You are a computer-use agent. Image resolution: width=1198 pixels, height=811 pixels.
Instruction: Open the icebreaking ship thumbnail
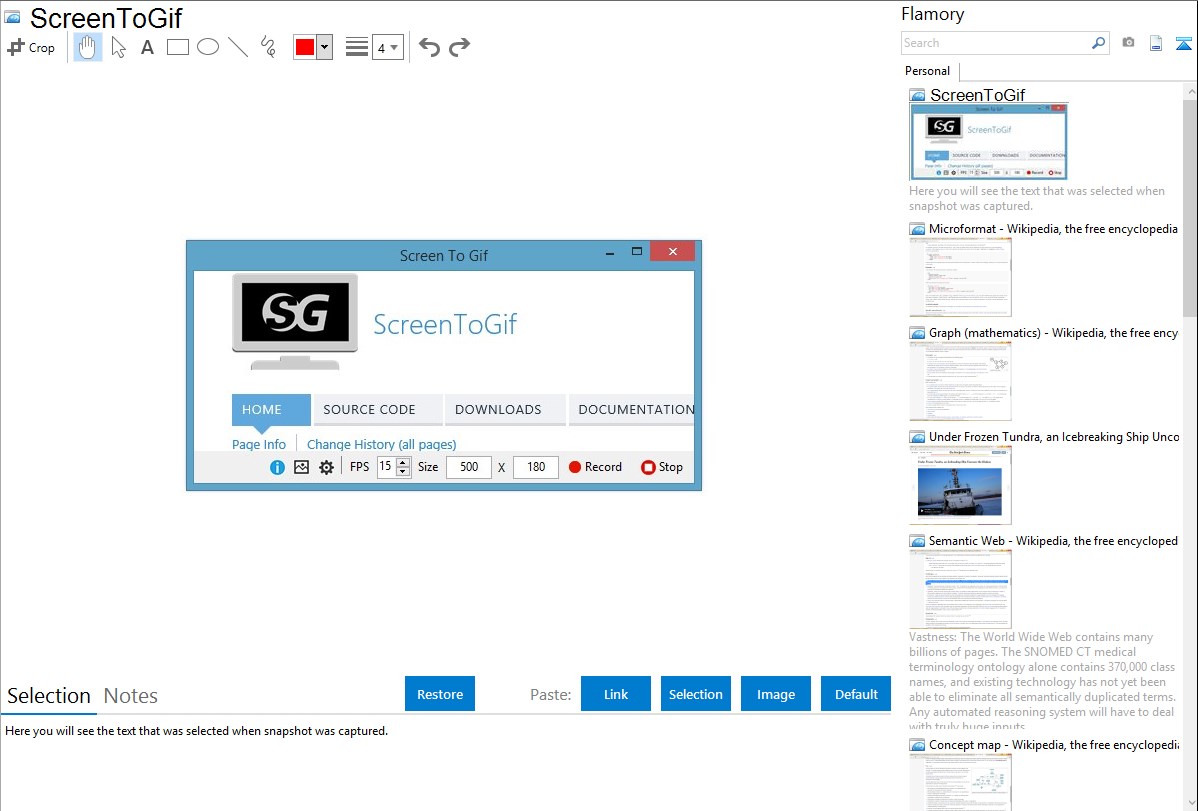coord(960,485)
